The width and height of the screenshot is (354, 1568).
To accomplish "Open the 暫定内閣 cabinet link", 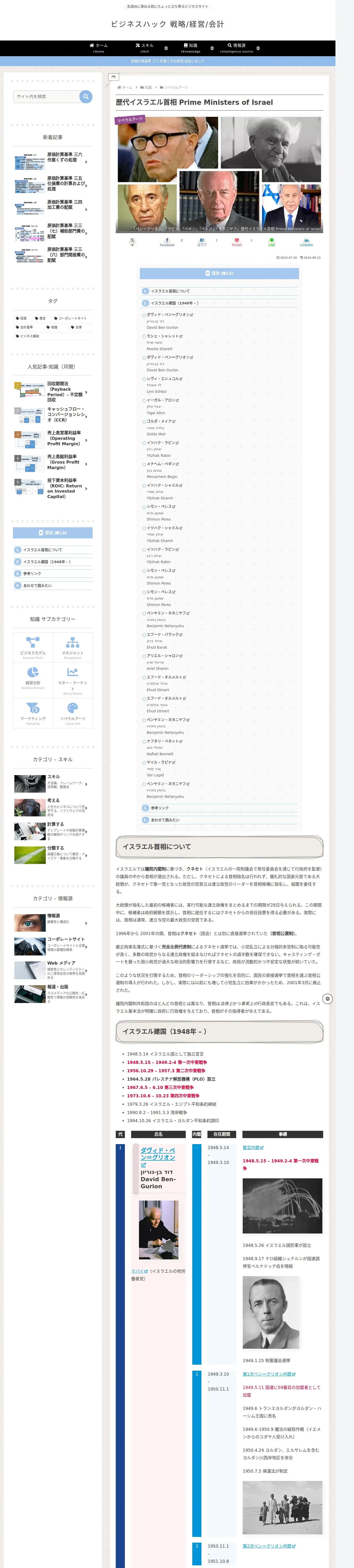I will (253, 1148).
